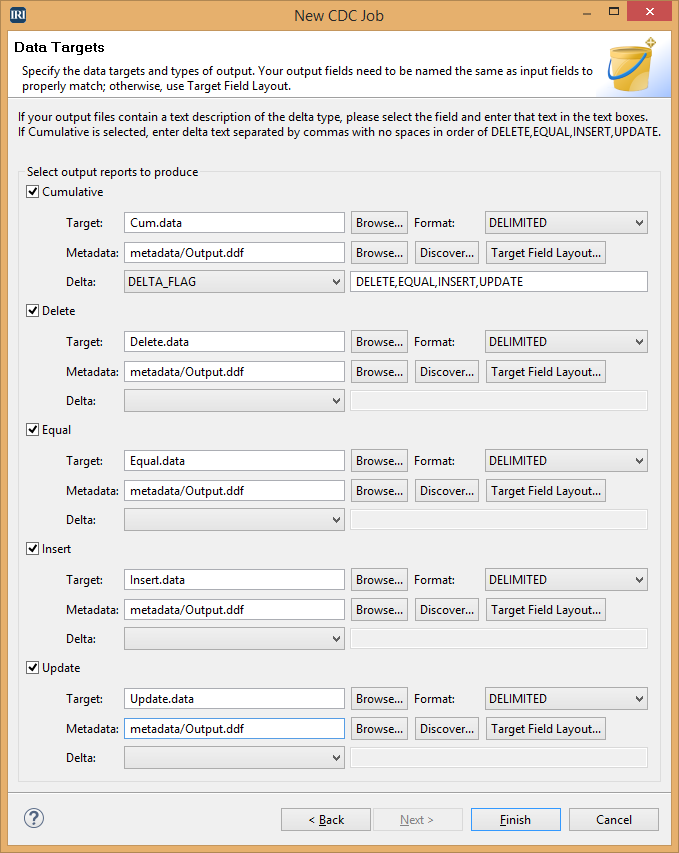The width and height of the screenshot is (679, 853).
Task: Click the IRI application icon in title bar
Action: pyautogui.click(x=18, y=15)
